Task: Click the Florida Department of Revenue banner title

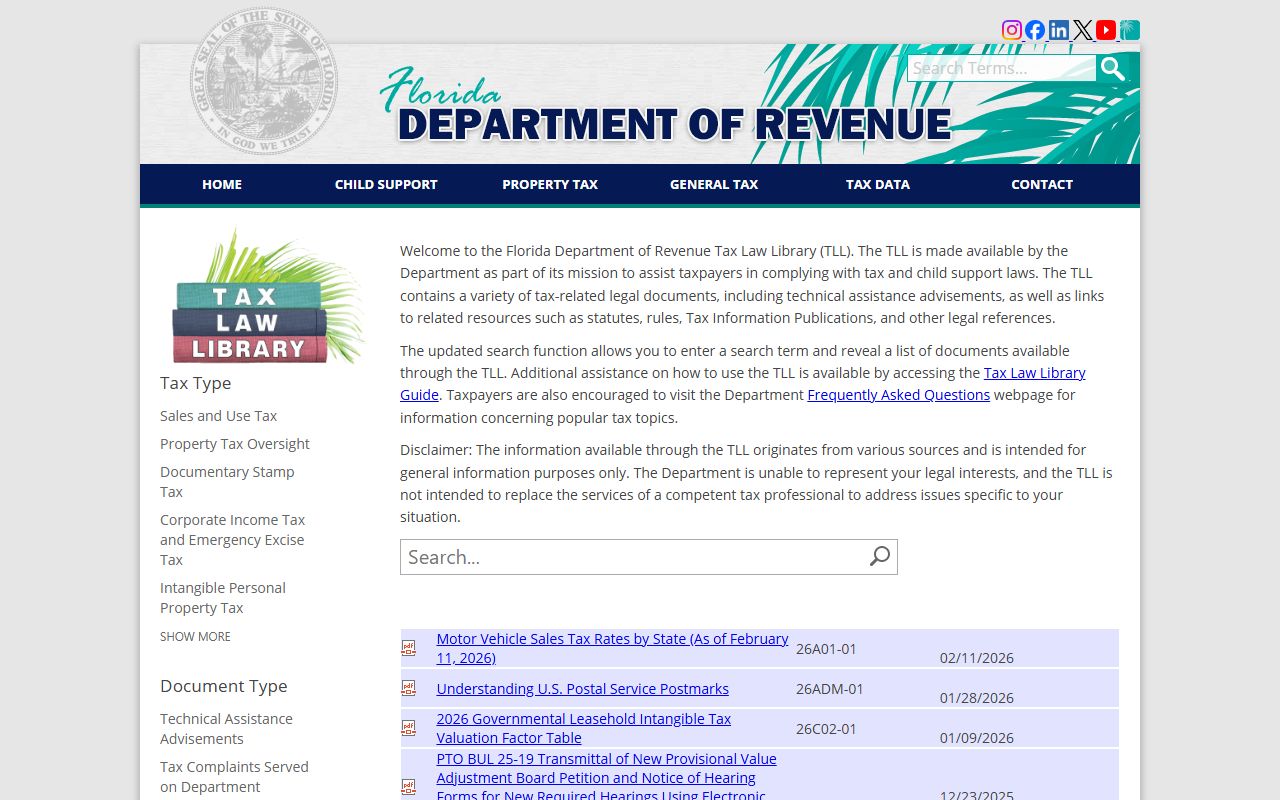Action: (666, 107)
